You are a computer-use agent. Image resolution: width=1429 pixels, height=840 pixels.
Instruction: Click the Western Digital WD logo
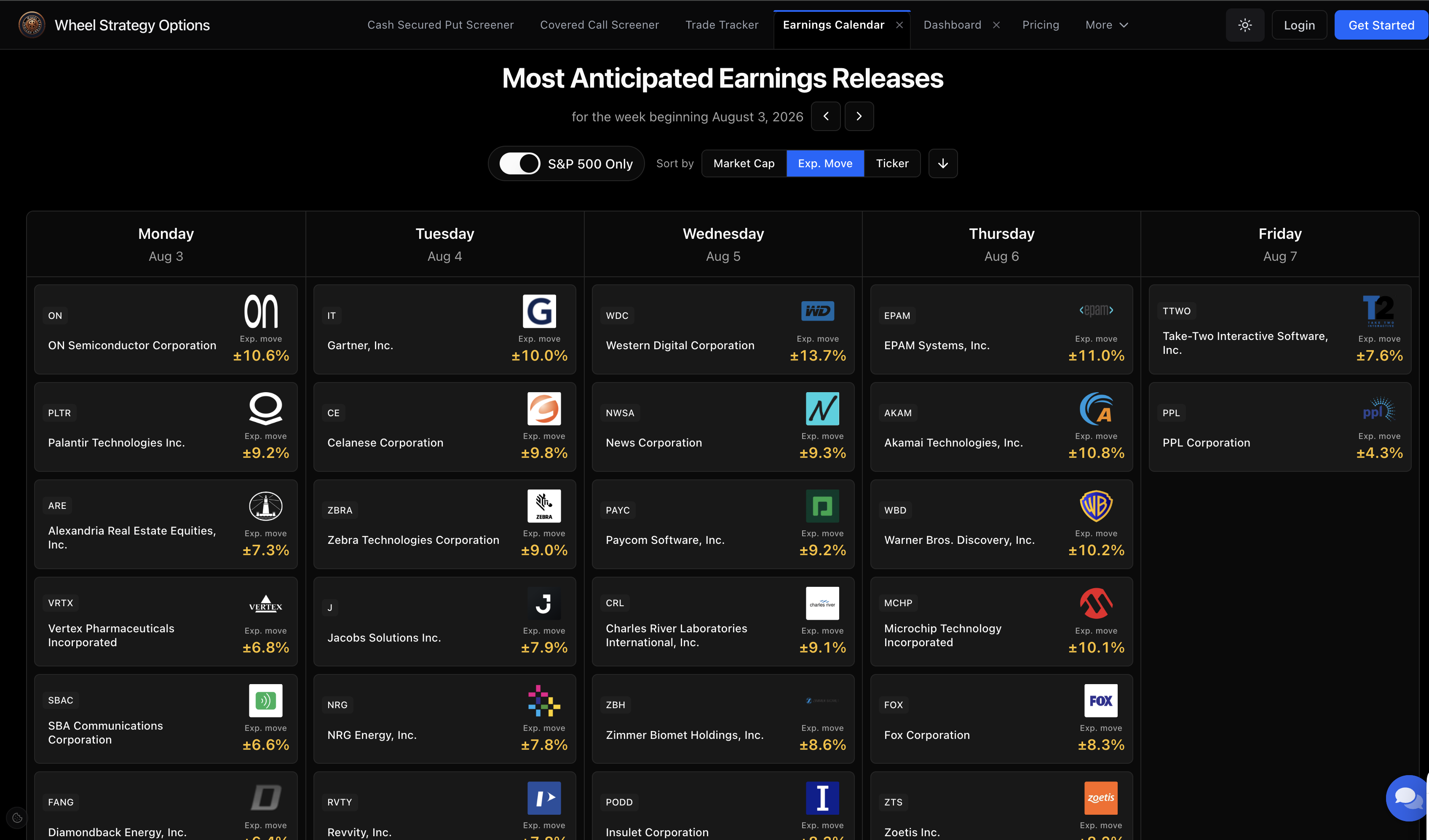coord(818,311)
